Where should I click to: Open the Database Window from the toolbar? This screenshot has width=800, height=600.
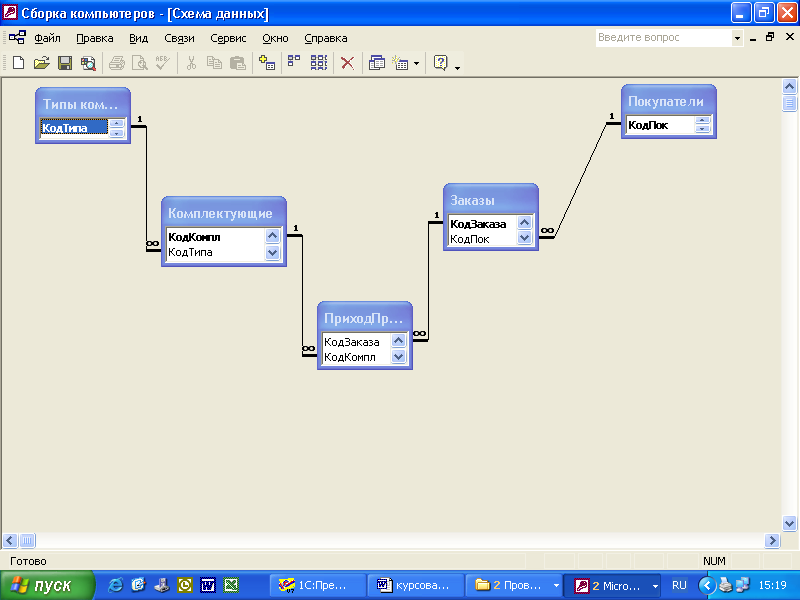[x=377, y=63]
